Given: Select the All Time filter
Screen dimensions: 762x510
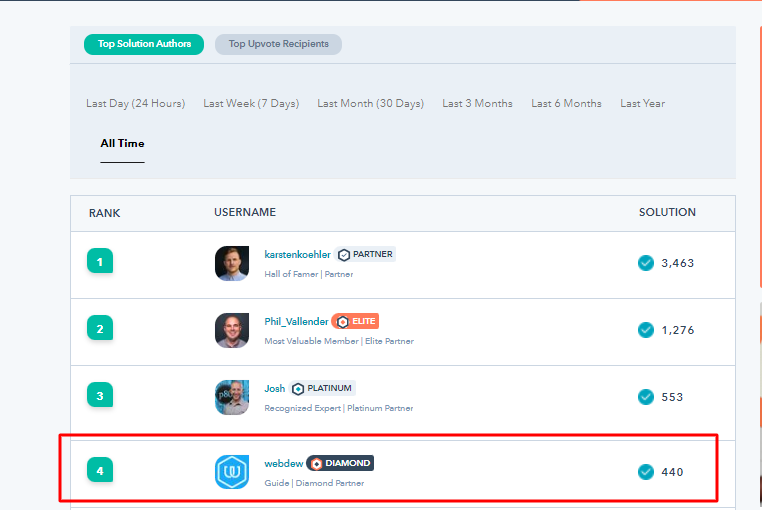Looking at the screenshot, I should 122,143.
